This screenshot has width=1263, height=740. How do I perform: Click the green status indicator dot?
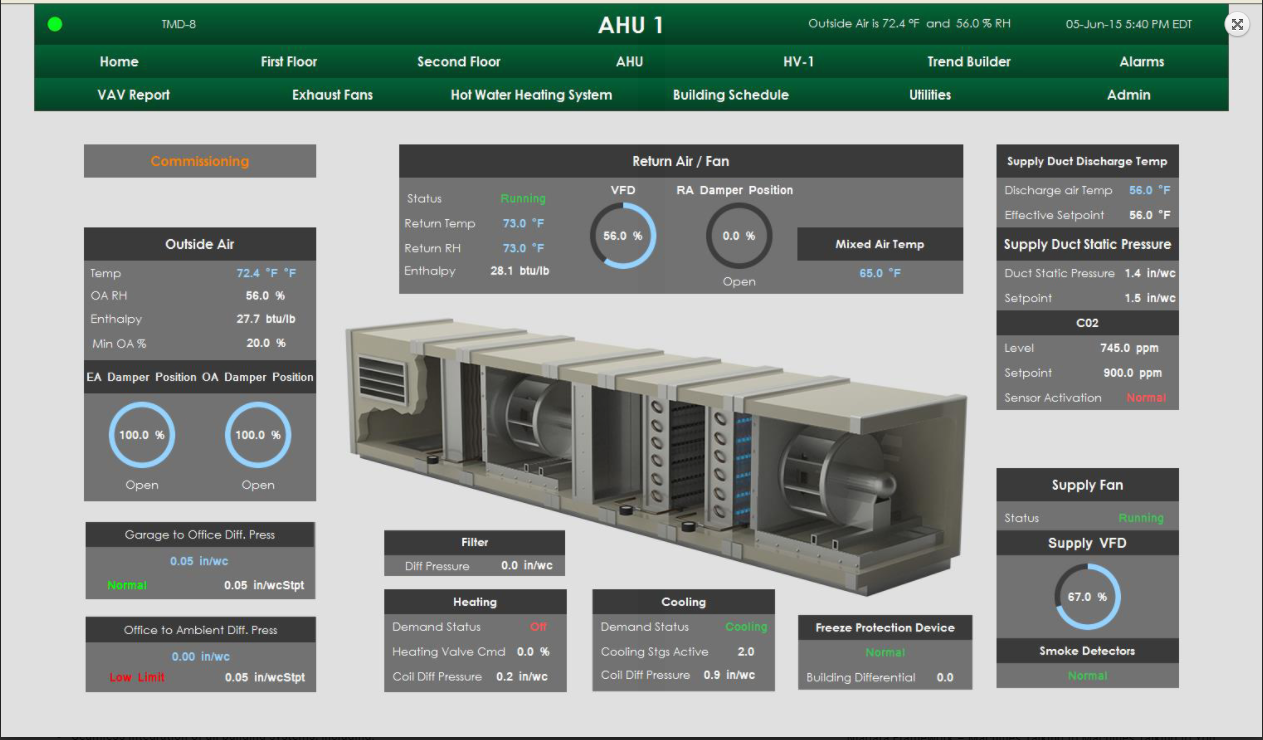tap(55, 24)
